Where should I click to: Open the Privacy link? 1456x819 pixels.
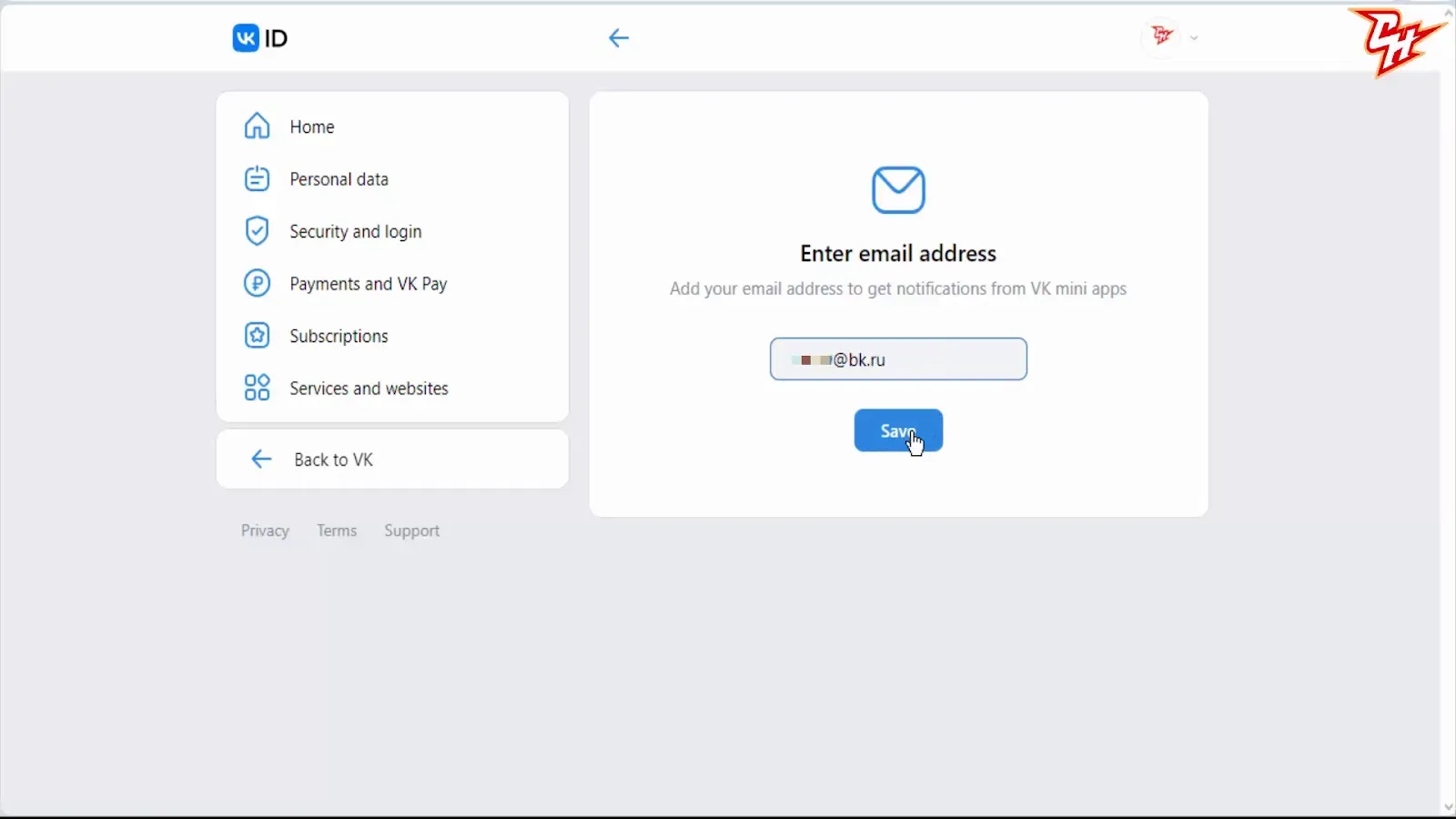click(x=265, y=531)
